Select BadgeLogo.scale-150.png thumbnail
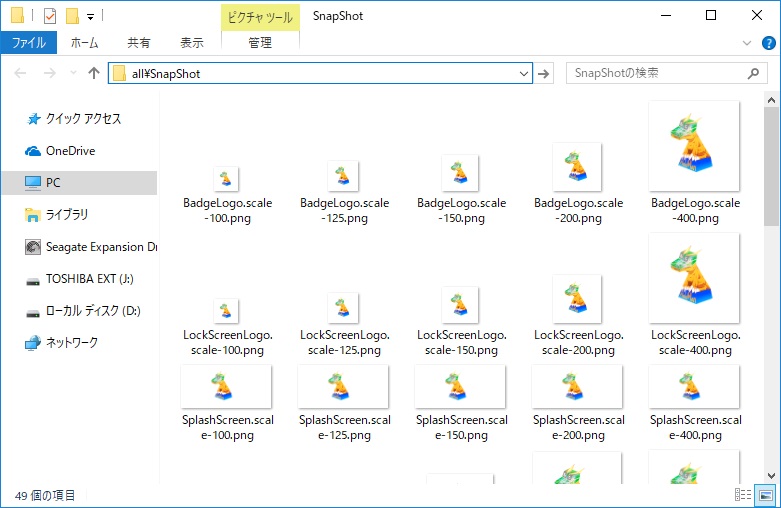The height and width of the screenshot is (508, 781). [460, 173]
